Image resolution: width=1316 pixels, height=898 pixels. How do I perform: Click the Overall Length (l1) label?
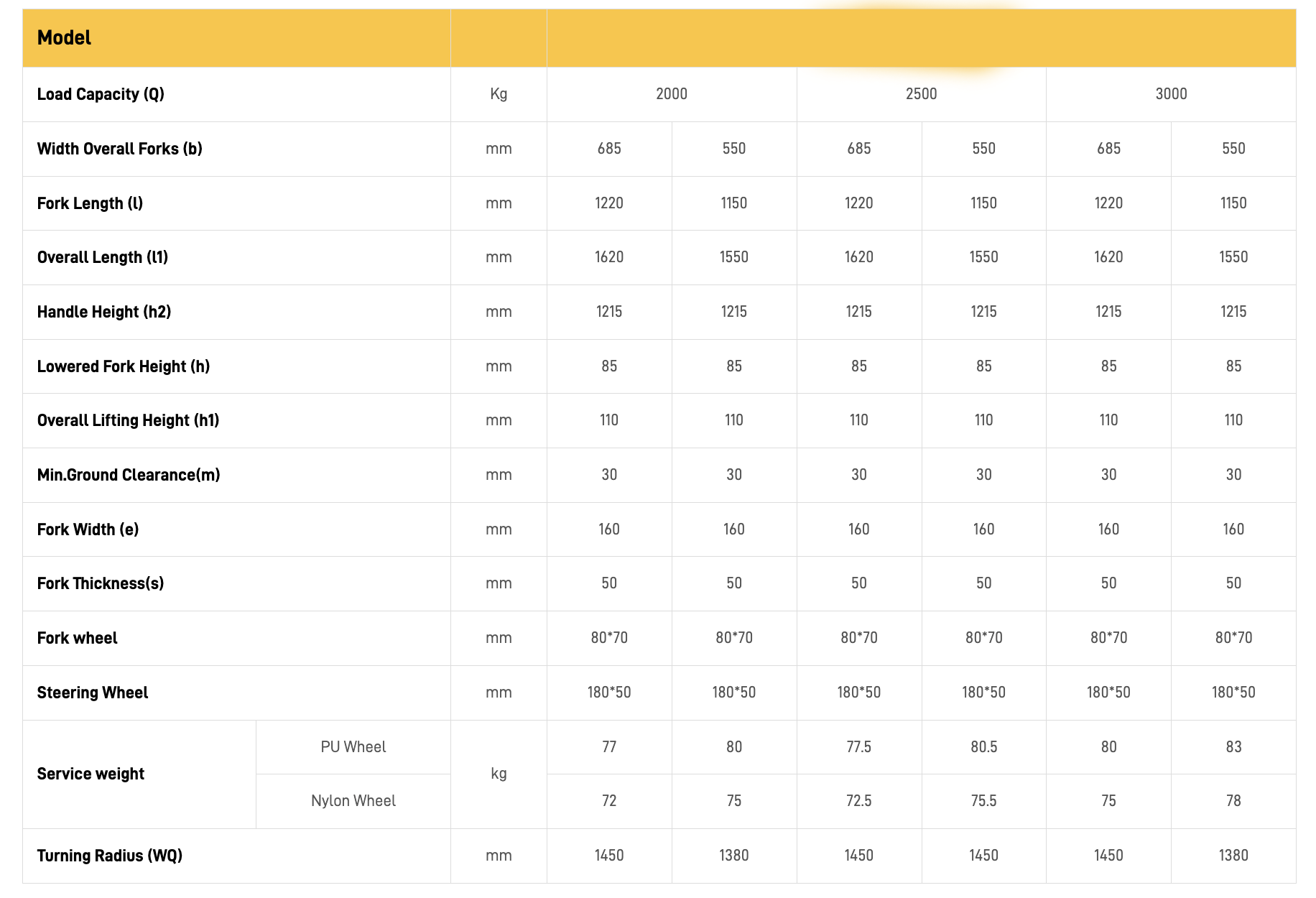[x=102, y=257]
